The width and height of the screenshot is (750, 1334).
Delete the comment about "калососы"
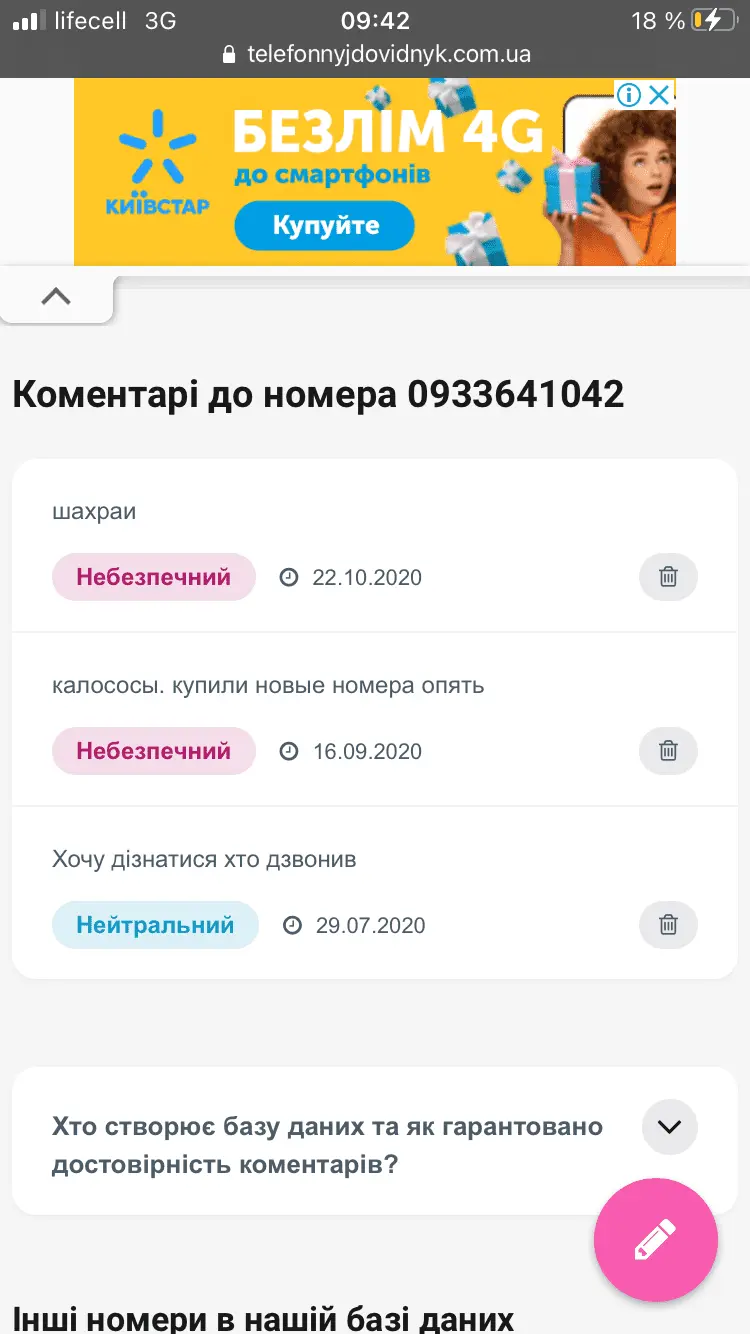pyautogui.click(x=668, y=751)
